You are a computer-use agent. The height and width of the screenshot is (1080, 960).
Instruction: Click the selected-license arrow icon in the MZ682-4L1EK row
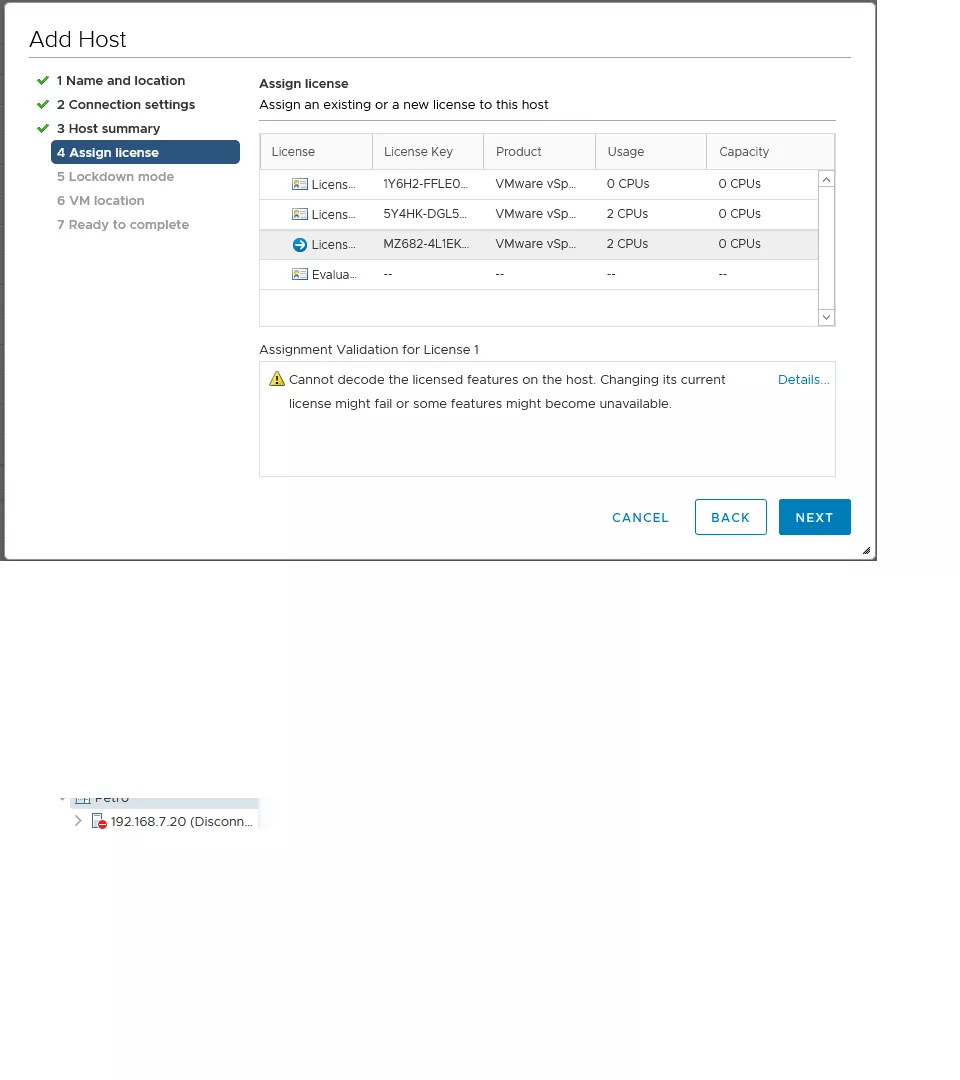(300, 245)
